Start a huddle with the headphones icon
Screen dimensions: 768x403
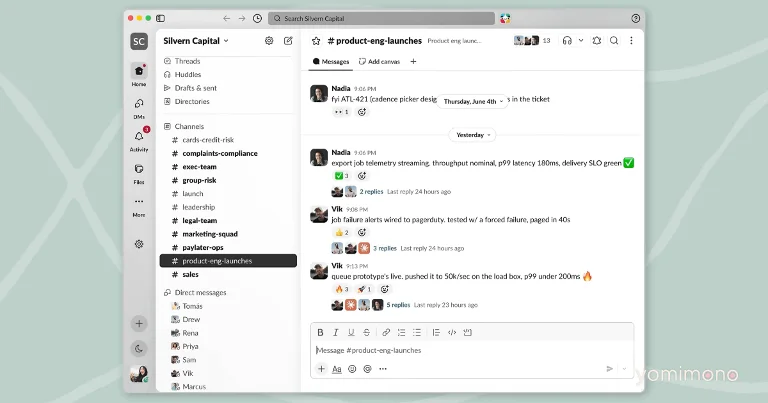[x=567, y=41]
